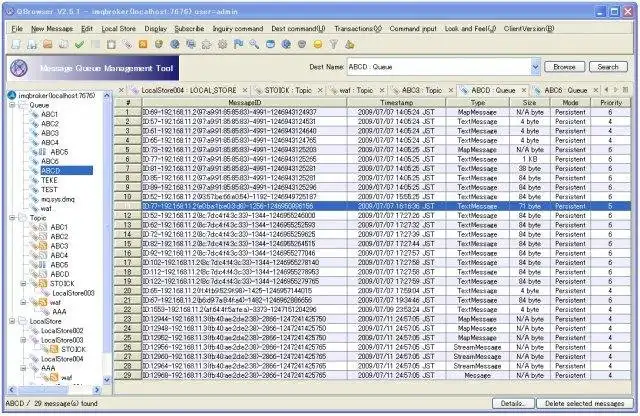
Task: Click the gear settings toolbar icon
Action: click(222, 44)
